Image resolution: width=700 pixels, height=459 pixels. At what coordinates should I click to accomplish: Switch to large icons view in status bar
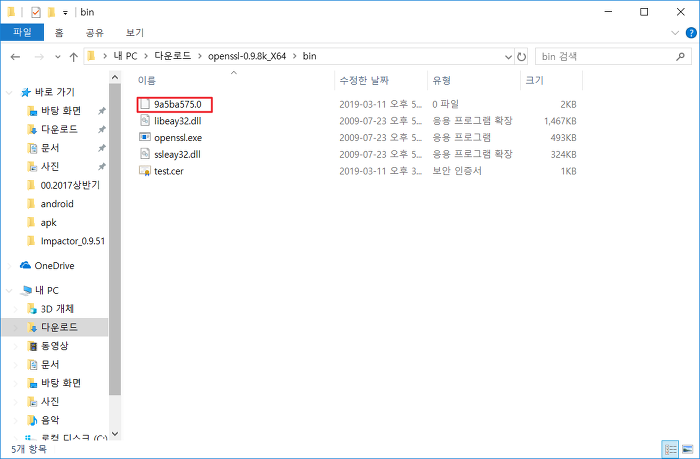(x=688, y=449)
